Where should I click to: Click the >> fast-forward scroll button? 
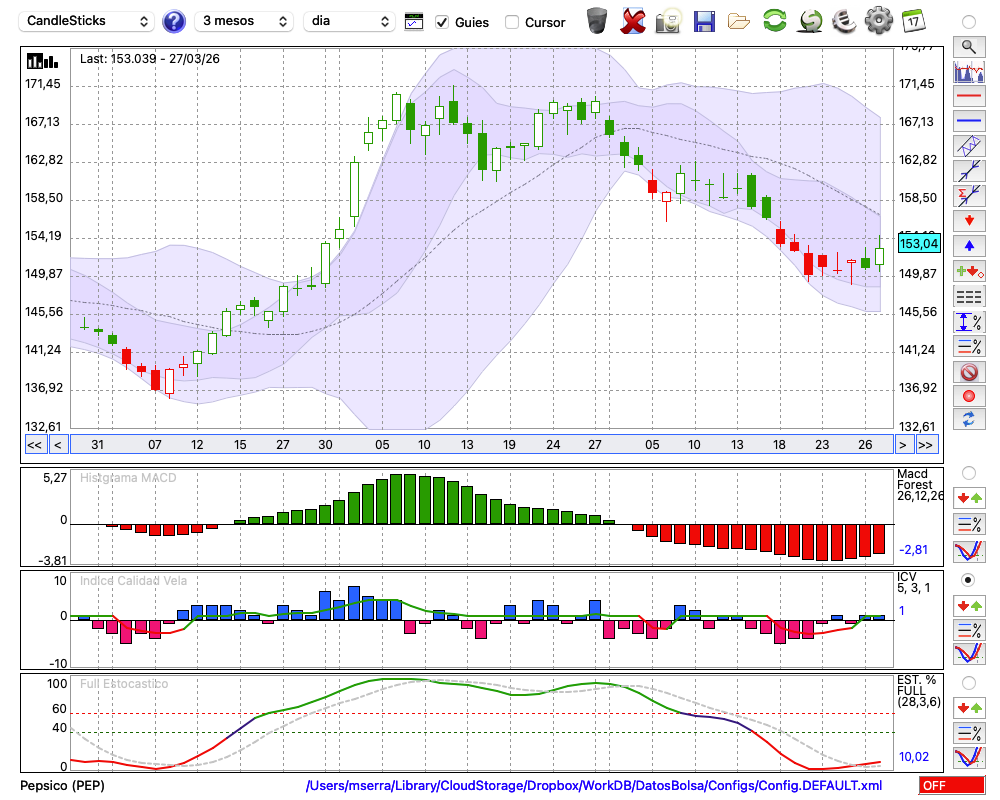(x=926, y=444)
